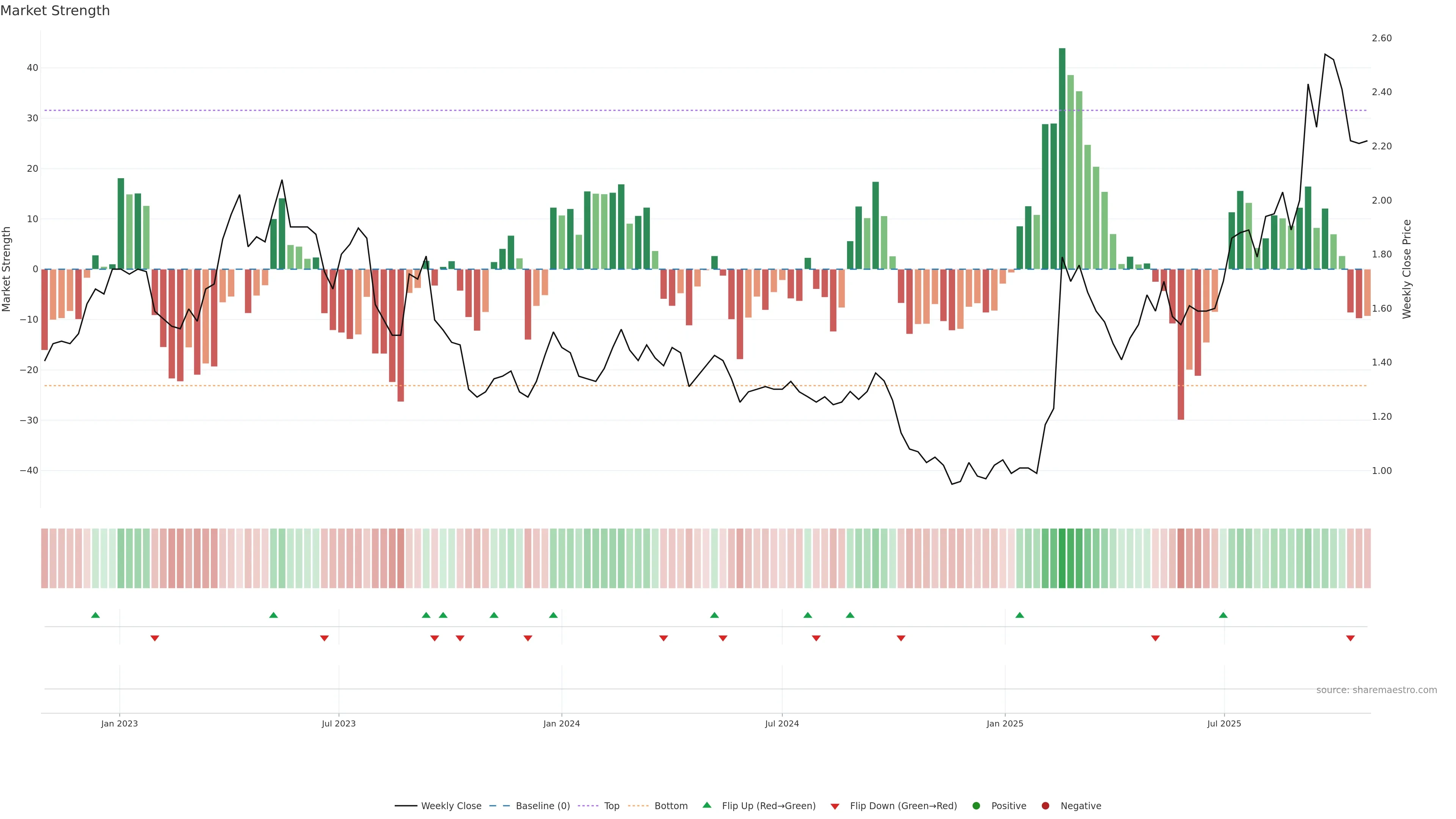1456x819 pixels.
Task: Click the first flip-up triangle before Jan 2023
Action: coord(96,615)
